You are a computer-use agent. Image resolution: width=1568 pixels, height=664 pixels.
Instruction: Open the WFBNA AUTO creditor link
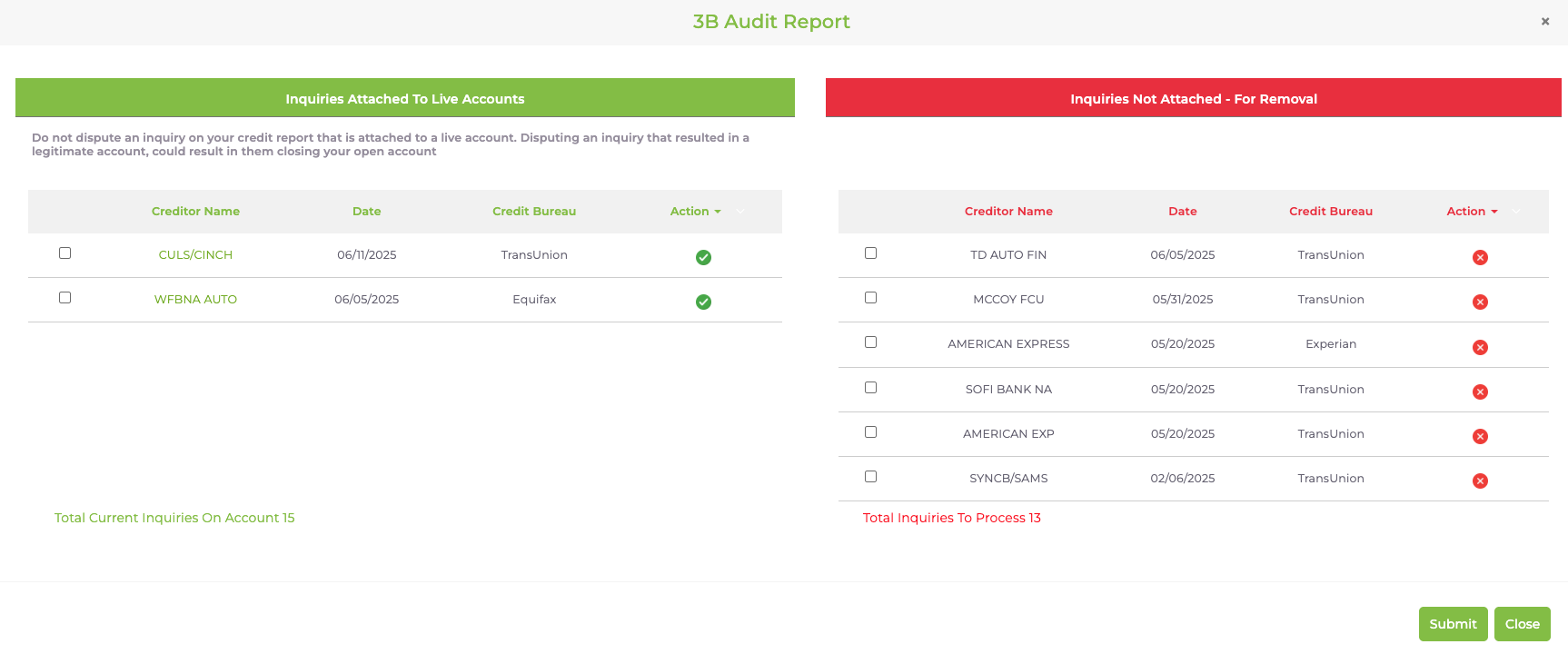[195, 300]
